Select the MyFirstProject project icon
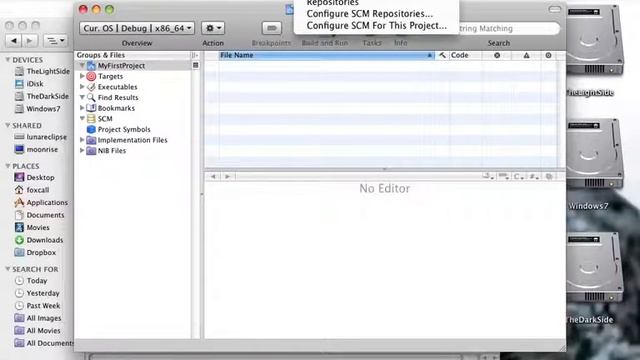This screenshot has height=360, width=640. [x=91, y=65]
